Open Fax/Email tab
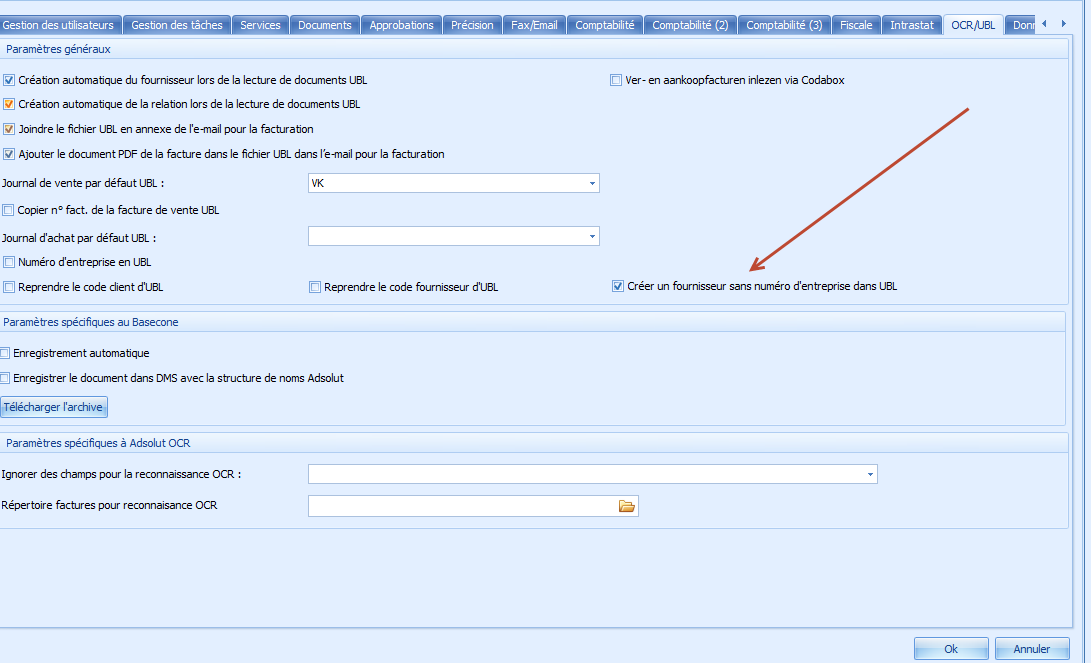1091x663 pixels. click(534, 25)
